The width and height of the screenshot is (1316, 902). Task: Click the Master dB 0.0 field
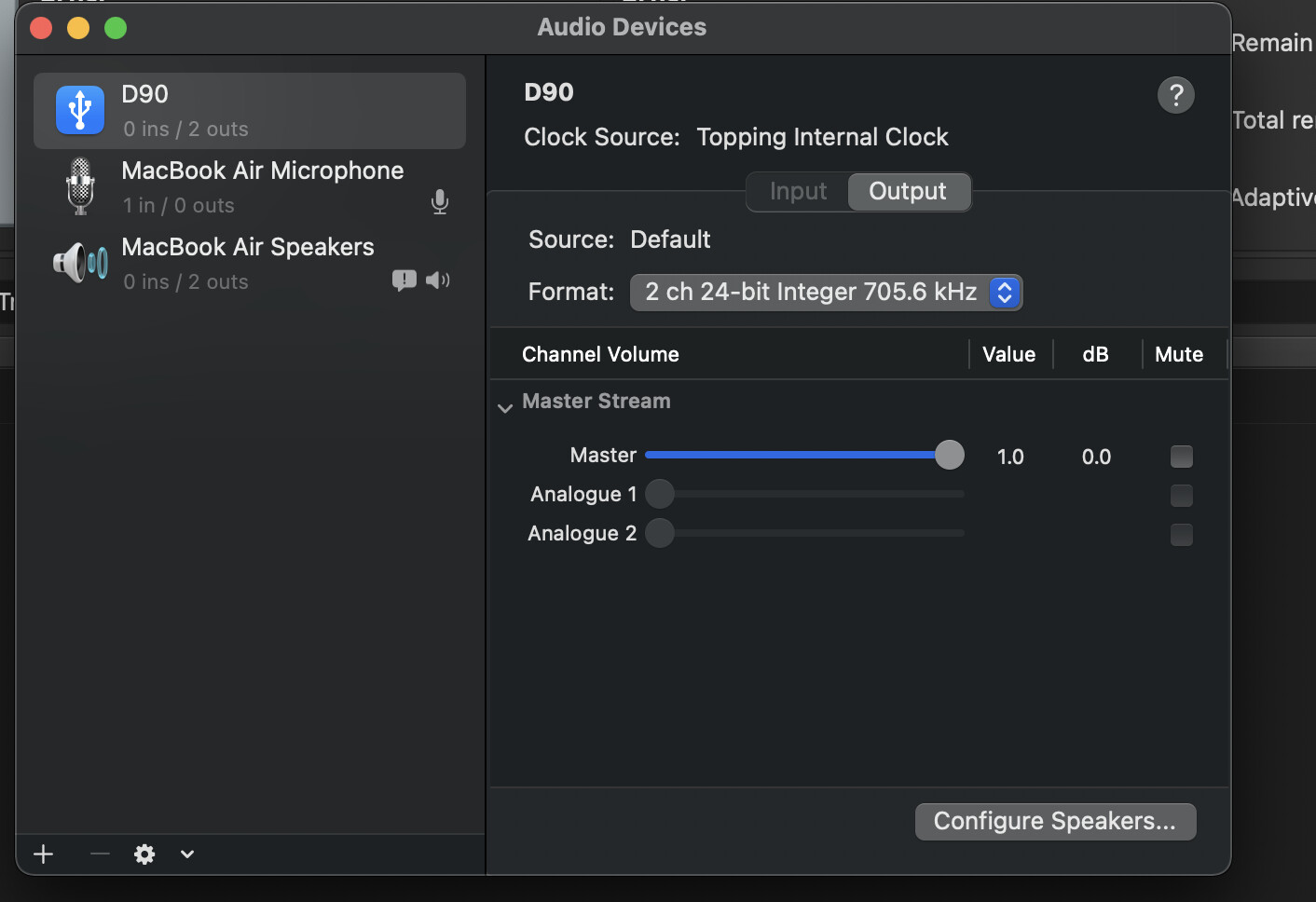(1096, 457)
